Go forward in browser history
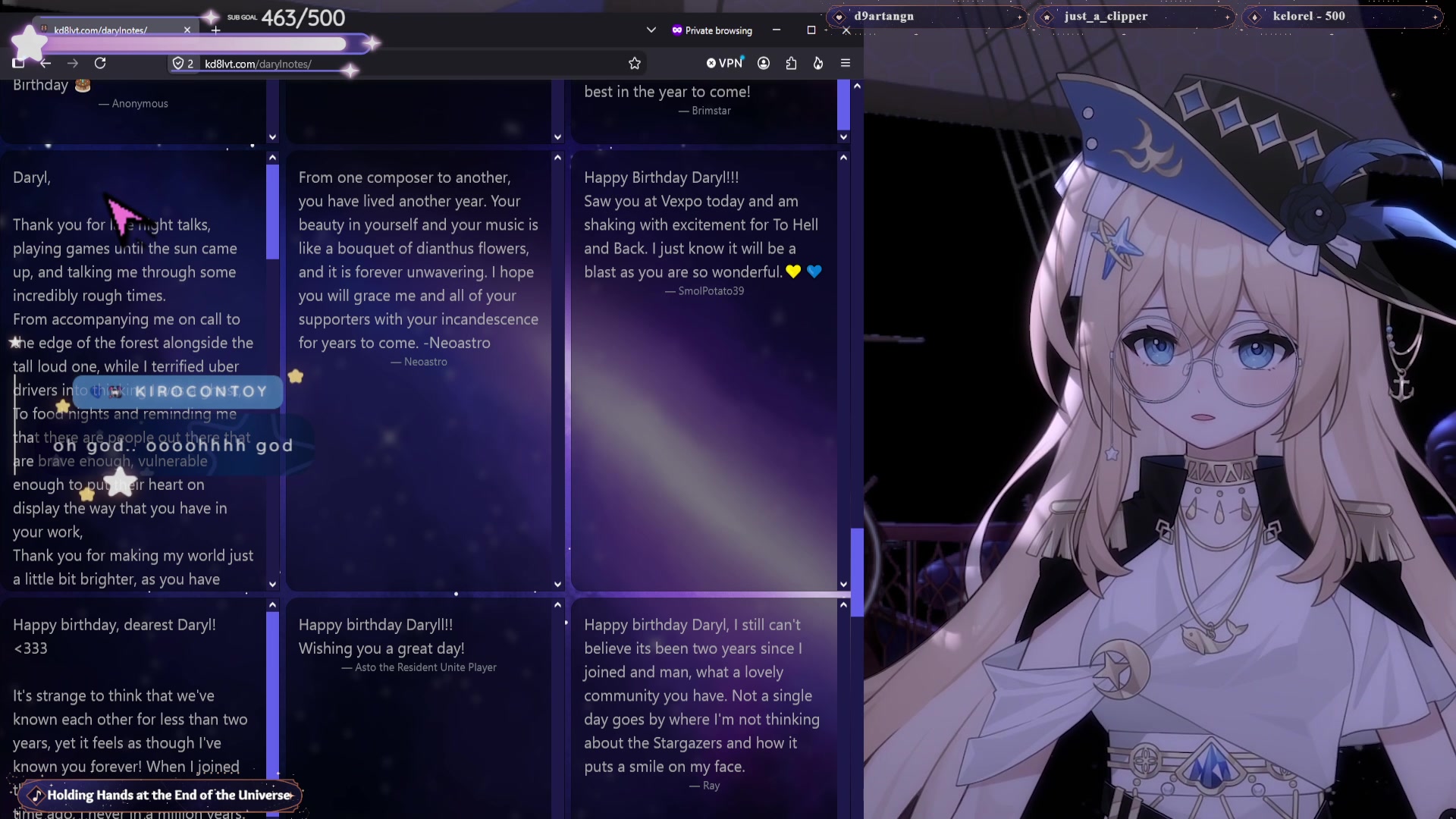 click(73, 64)
